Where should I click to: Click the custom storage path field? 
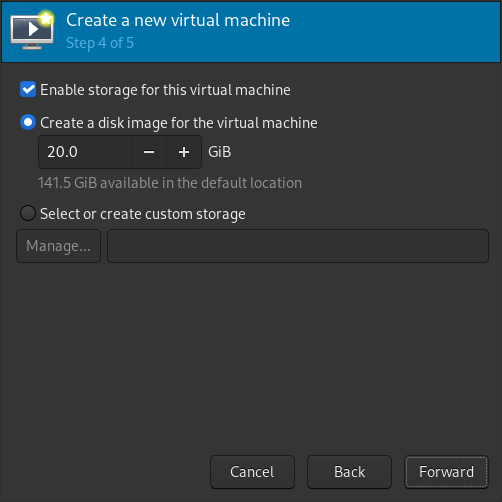pyautogui.click(x=298, y=246)
